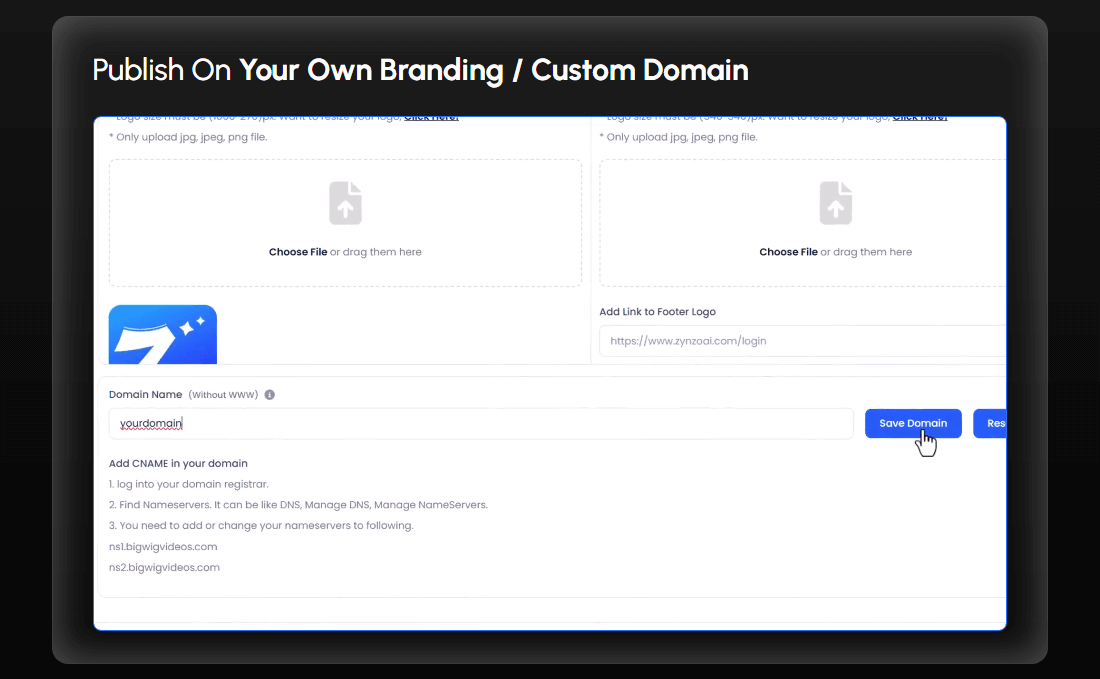Screen dimensions: 1100x679
Task: Open the right "Choose File" link
Action: (x=788, y=252)
